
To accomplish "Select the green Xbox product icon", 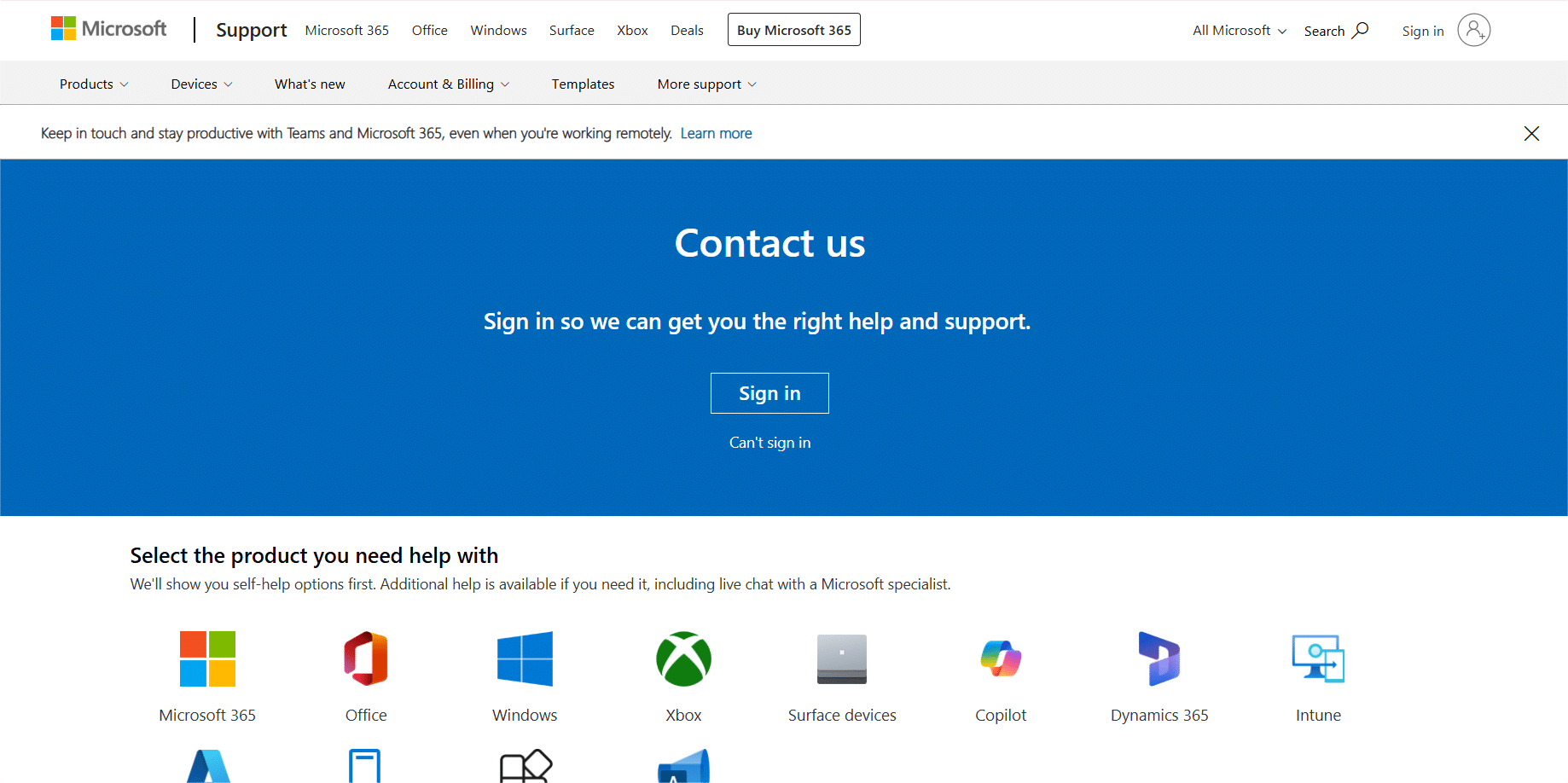I will pyautogui.click(x=683, y=658).
